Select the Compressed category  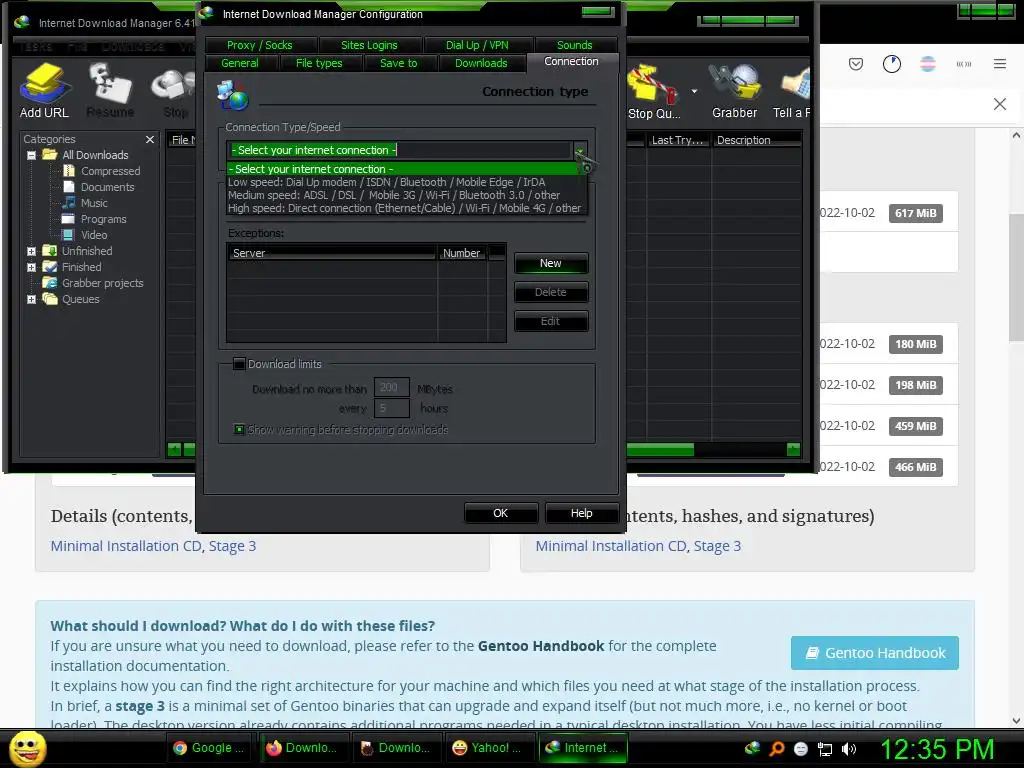coord(110,171)
